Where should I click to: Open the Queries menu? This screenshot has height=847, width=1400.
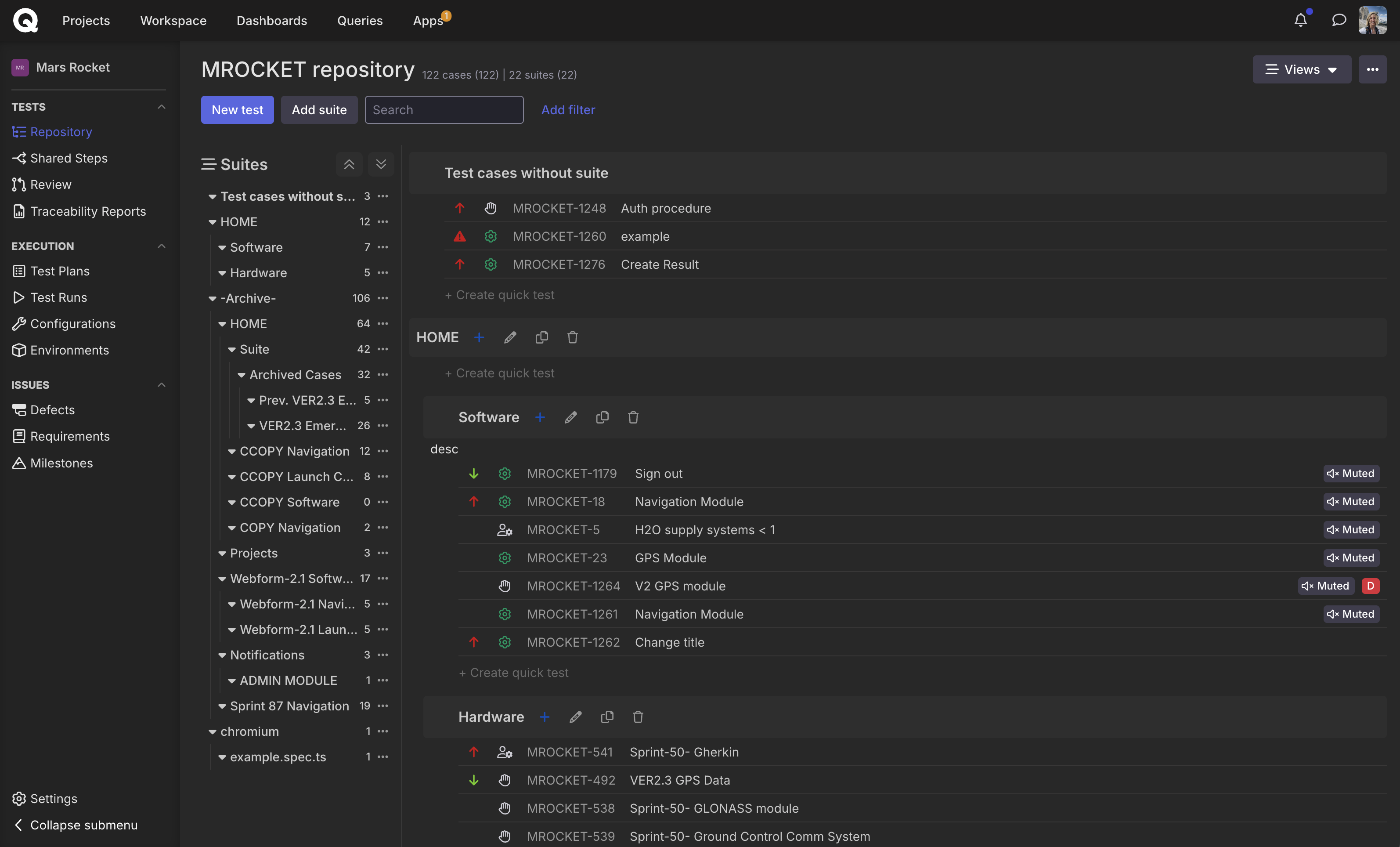[360, 21]
